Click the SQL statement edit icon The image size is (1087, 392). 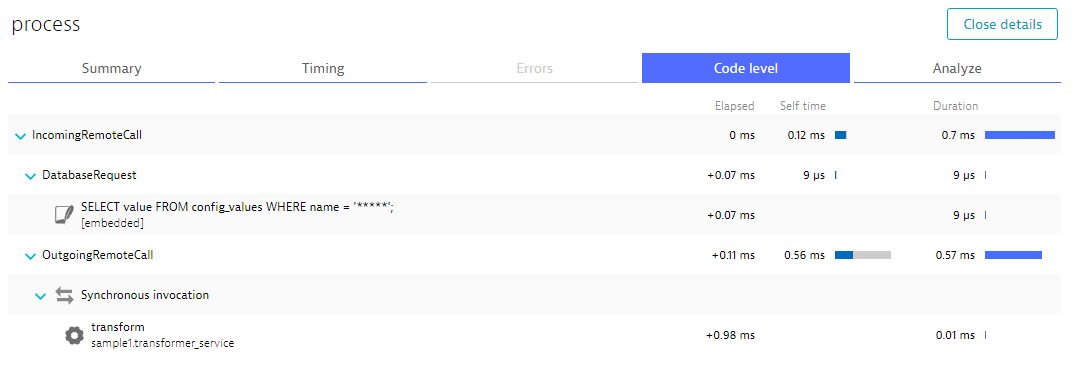pos(64,214)
